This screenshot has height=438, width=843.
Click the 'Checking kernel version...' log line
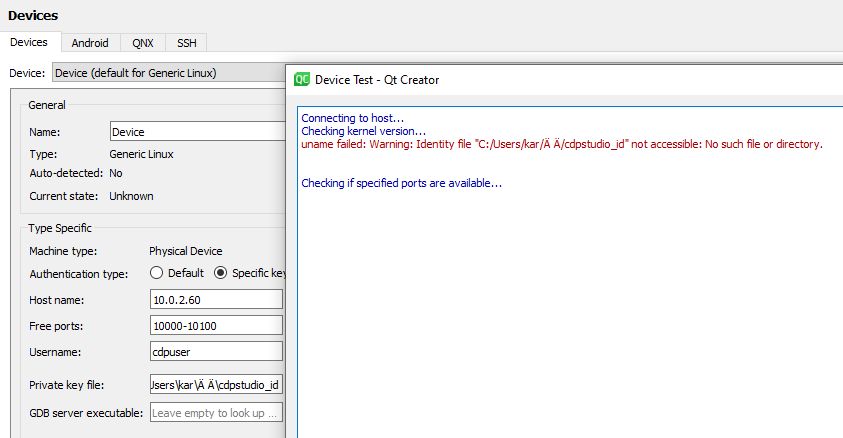(363, 131)
